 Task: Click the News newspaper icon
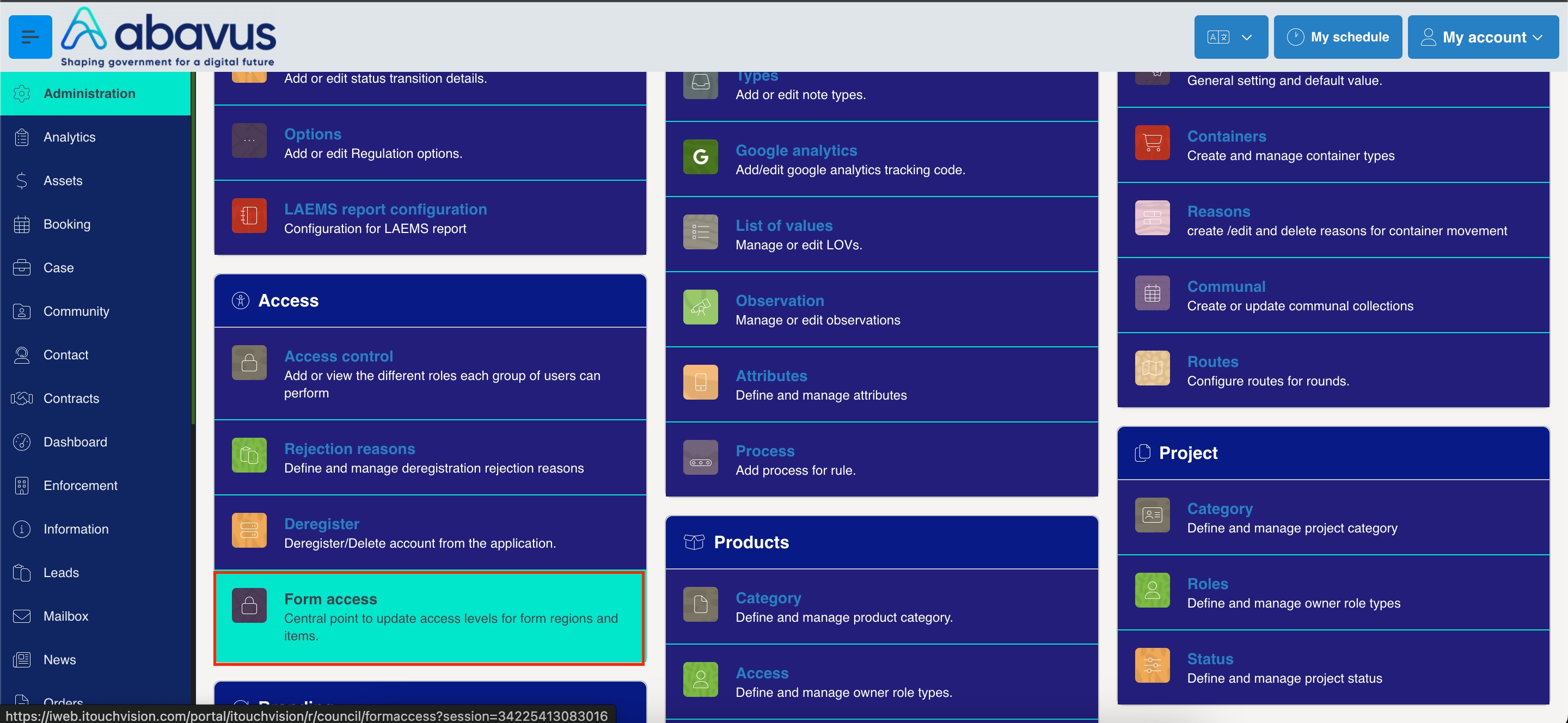click(22, 660)
